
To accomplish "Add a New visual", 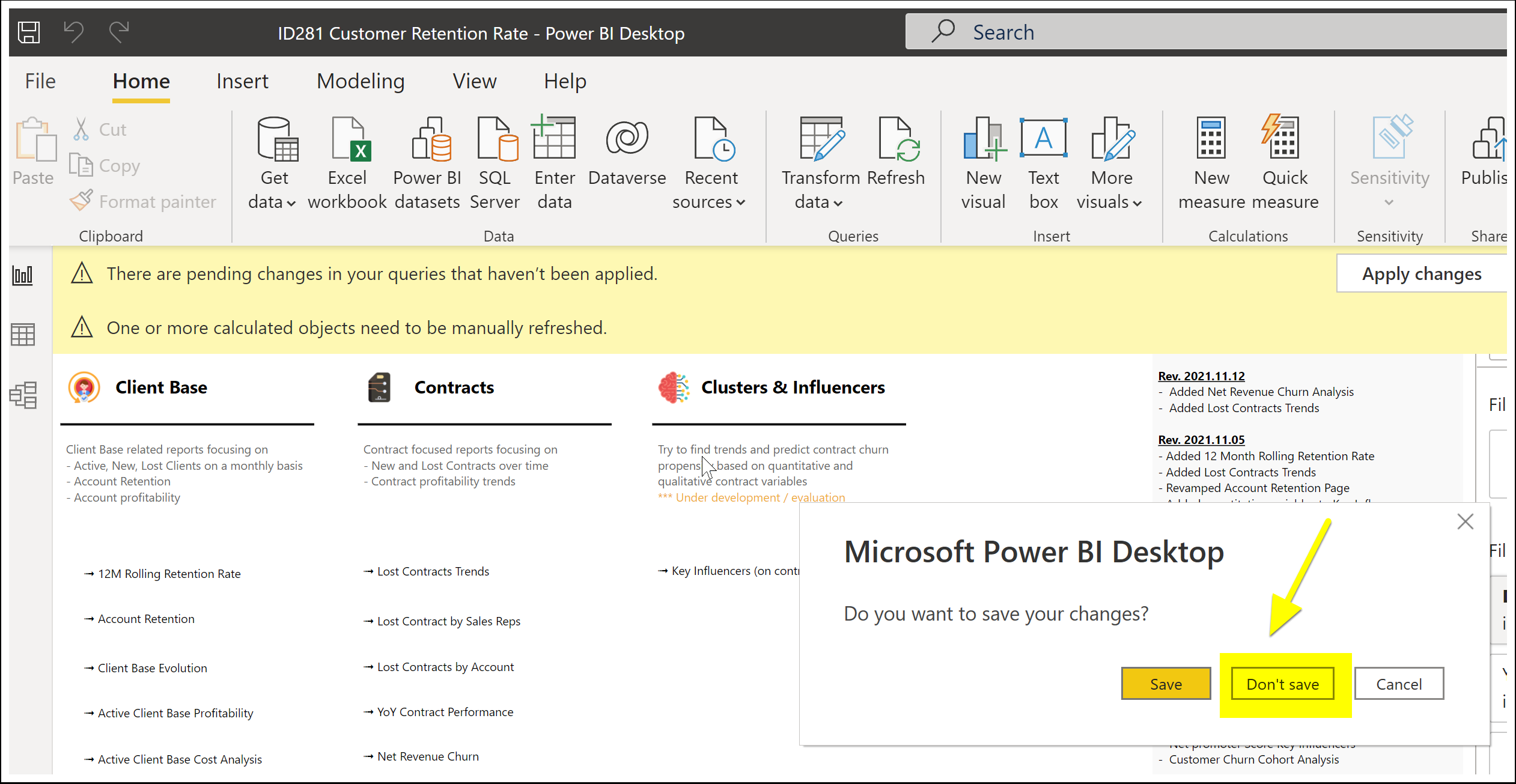I will (x=984, y=163).
